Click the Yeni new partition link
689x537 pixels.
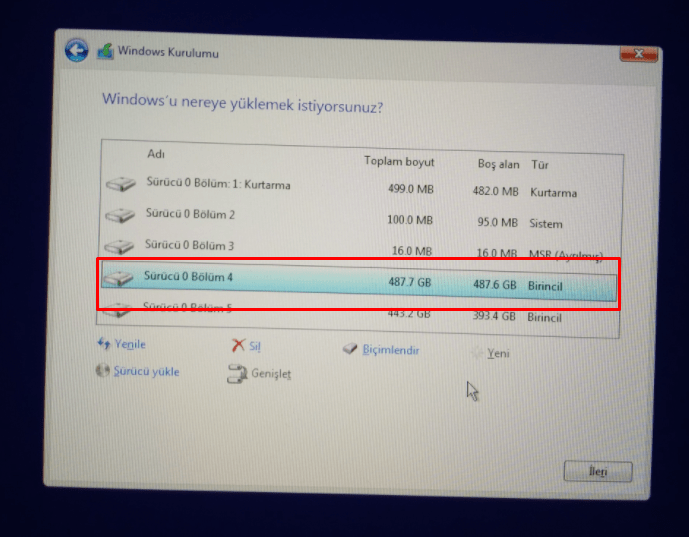(498, 353)
